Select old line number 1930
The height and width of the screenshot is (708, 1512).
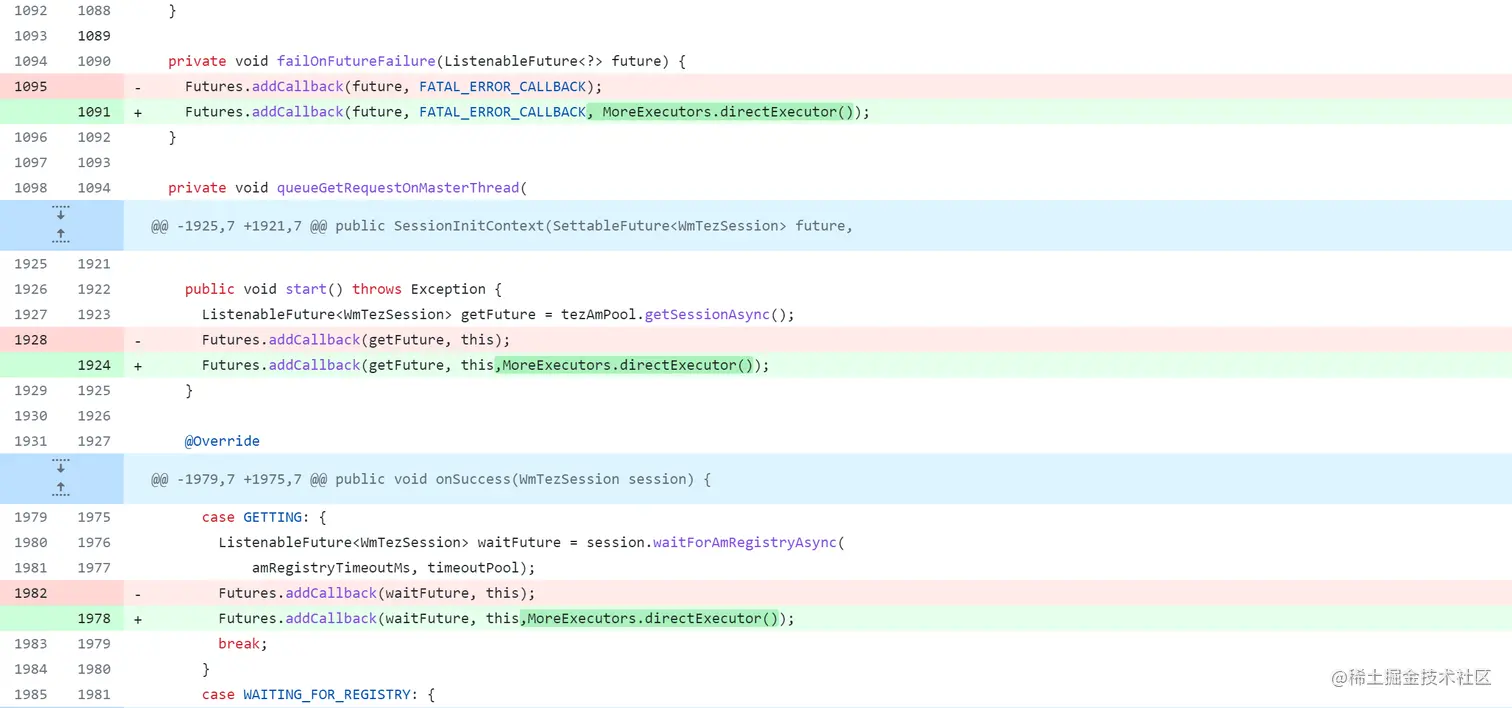coord(31,416)
